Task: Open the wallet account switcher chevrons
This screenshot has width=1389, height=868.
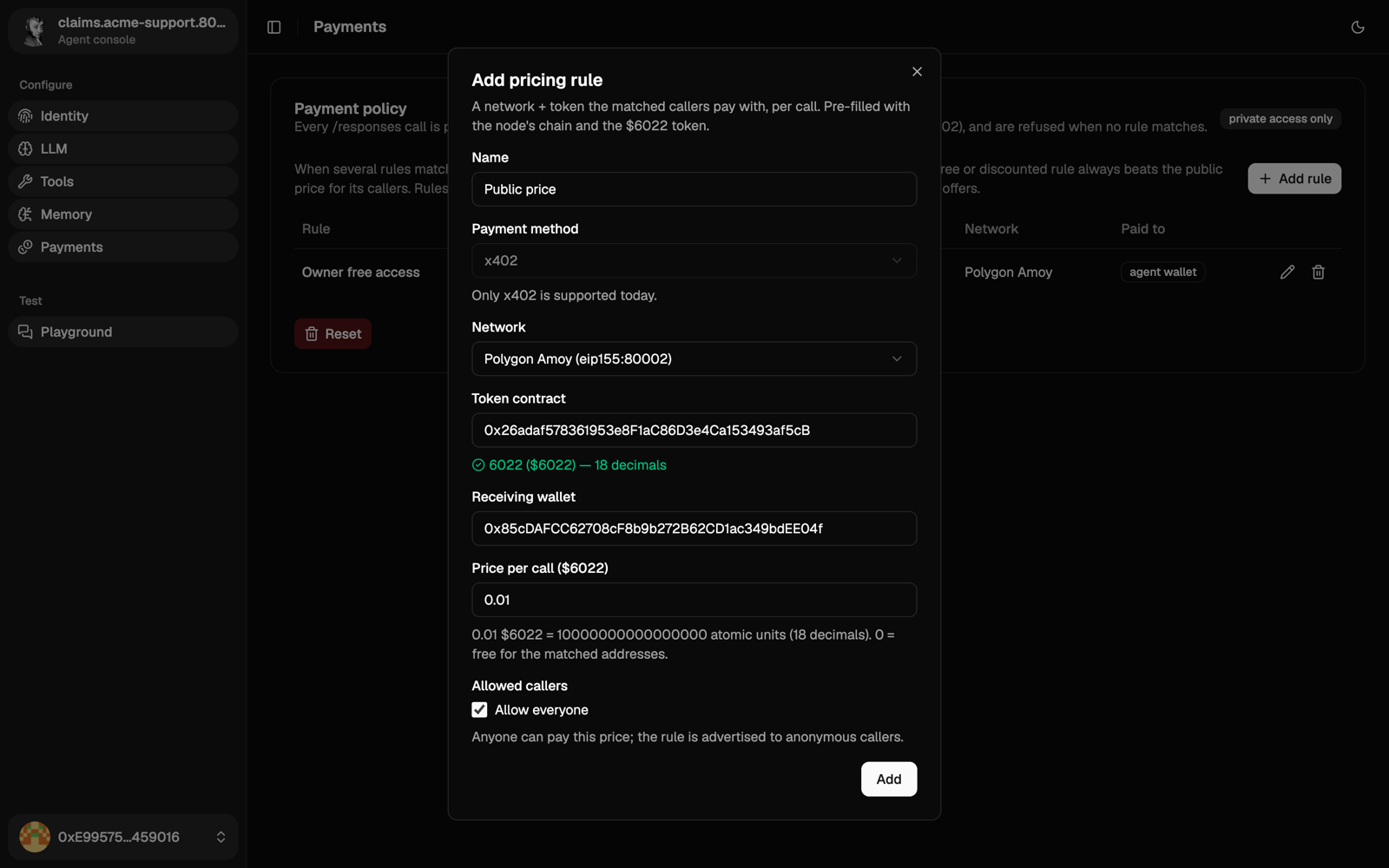Action: click(x=221, y=837)
